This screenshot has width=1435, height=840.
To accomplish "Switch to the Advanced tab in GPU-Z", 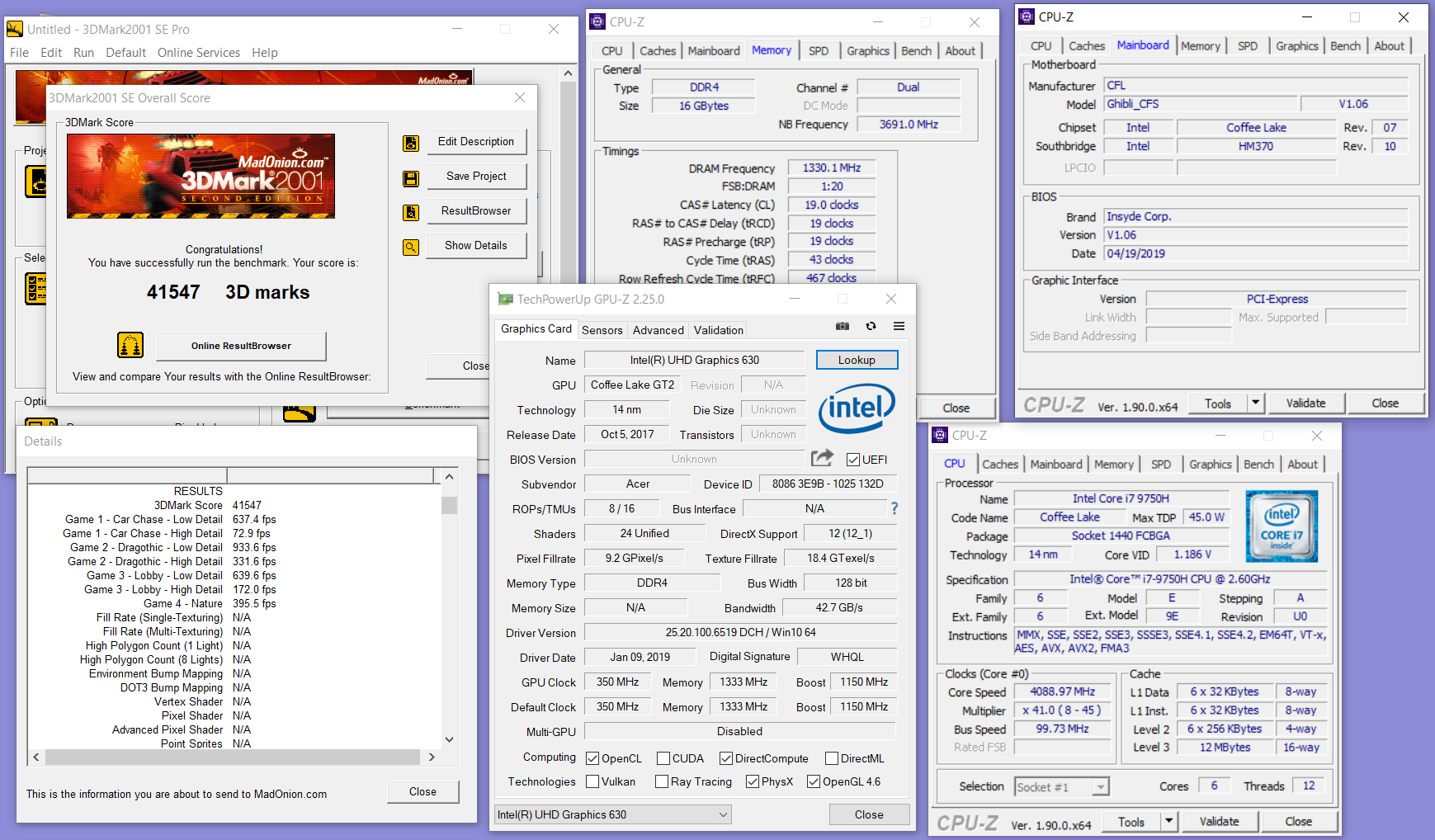I will (x=658, y=330).
